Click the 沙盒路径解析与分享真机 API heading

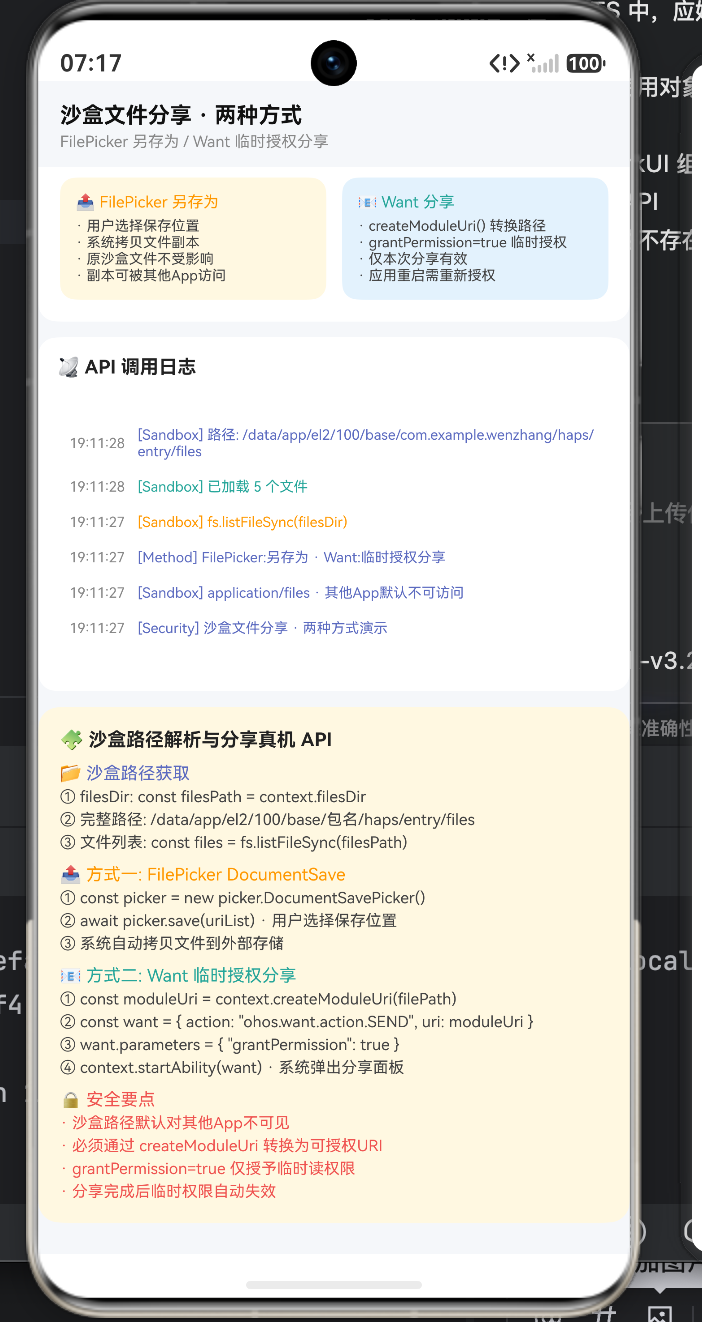pos(210,740)
